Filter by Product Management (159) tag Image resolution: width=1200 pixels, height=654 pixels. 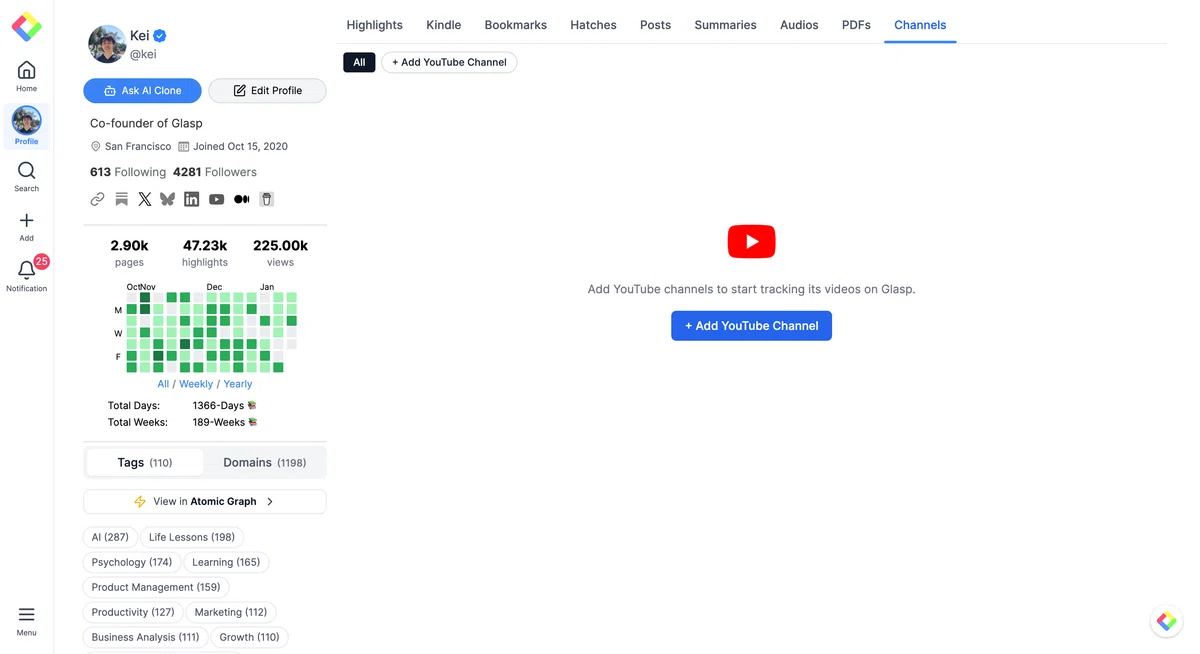(x=156, y=587)
